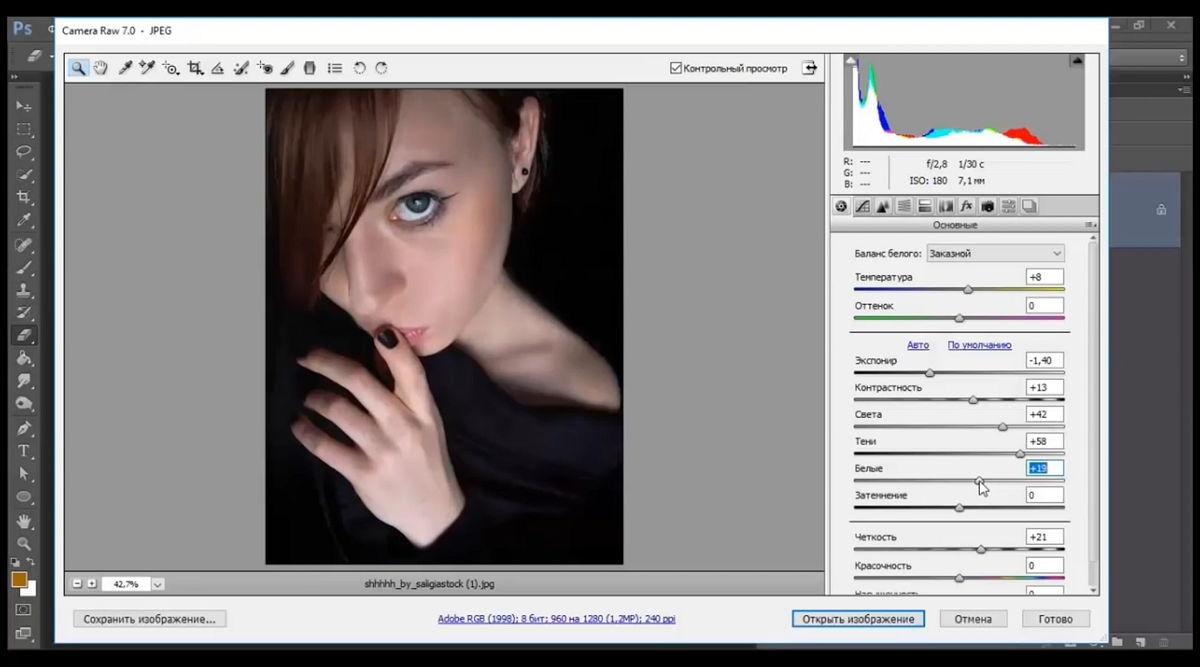Open the Detail panel tab
The height and width of the screenshot is (667, 1200).
(883, 206)
